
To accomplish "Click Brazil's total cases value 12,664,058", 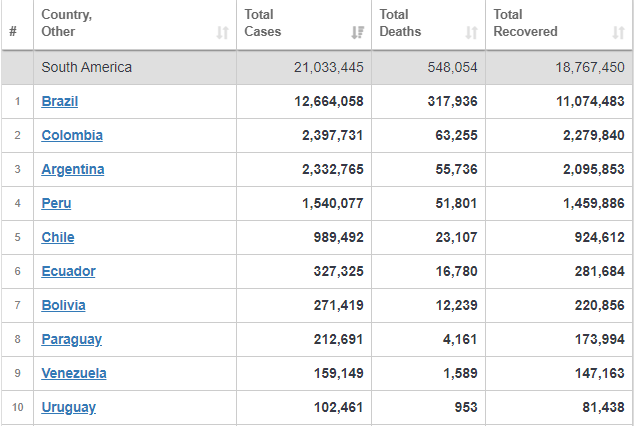I will [x=329, y=101].
